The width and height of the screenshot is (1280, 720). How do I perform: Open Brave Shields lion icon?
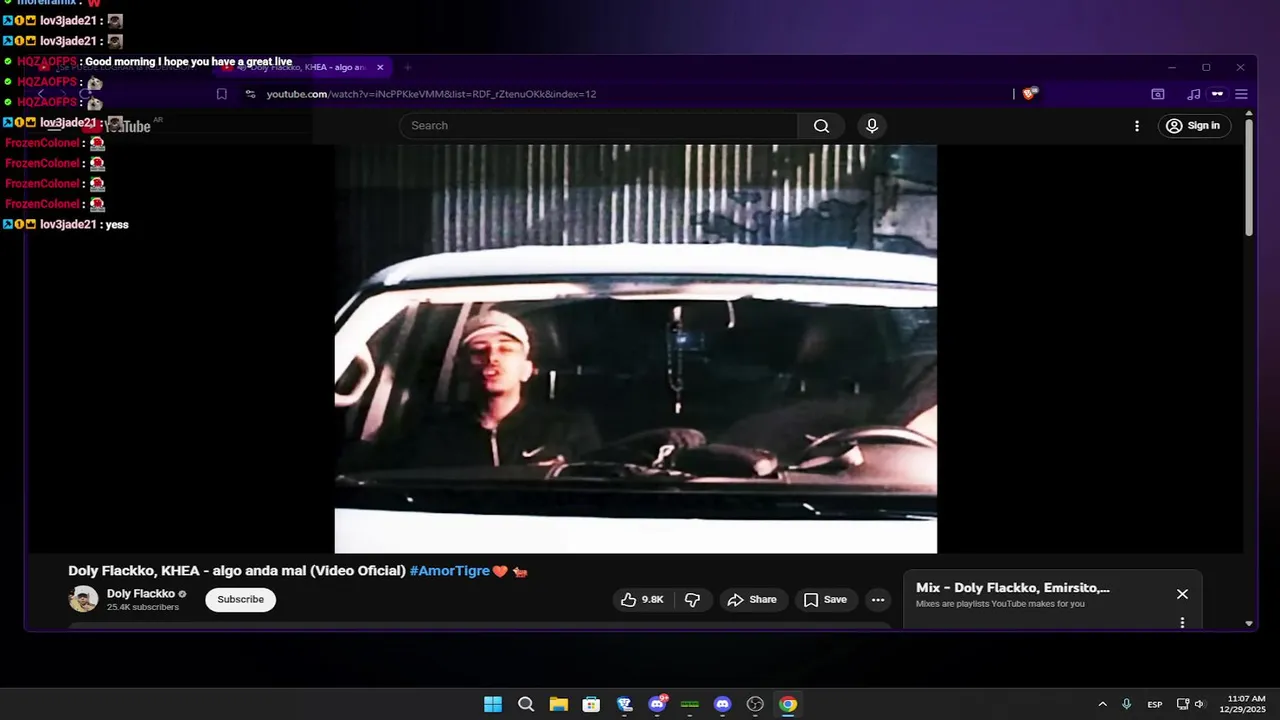(x=1031, y=94)
